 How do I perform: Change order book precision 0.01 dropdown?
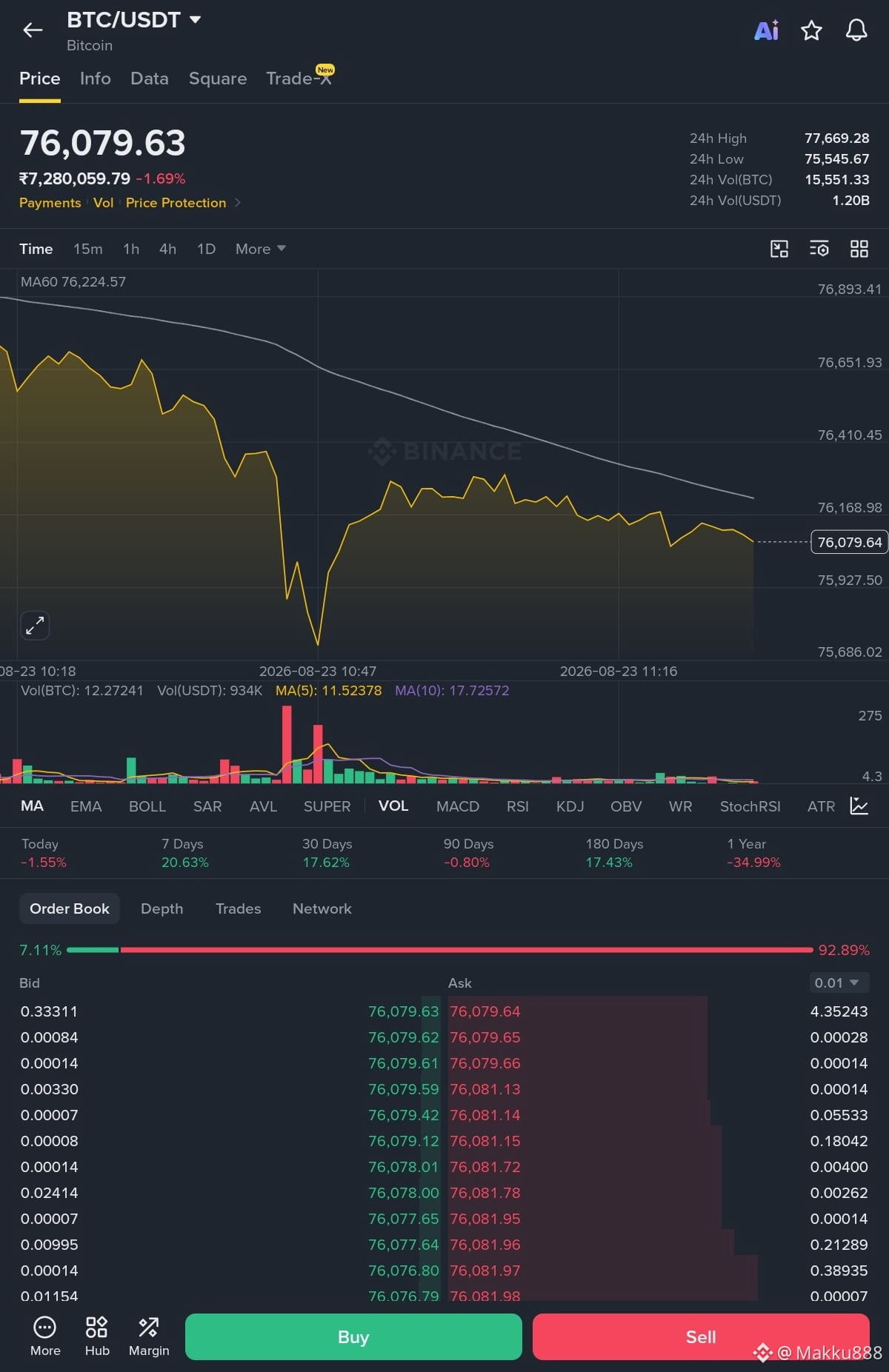pyautogui.click(x=839, y=983)
